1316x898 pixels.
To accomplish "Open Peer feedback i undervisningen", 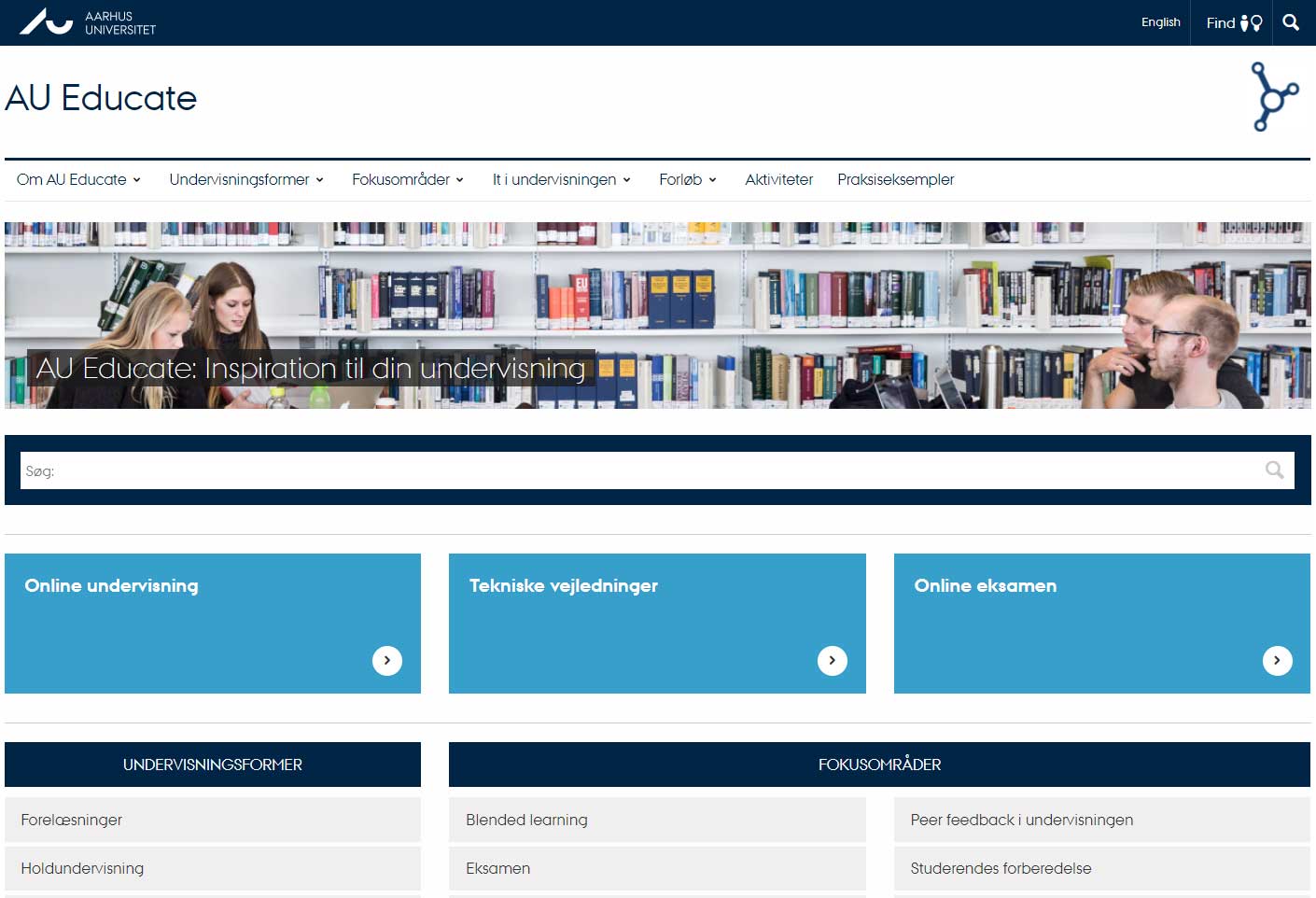I will pyautogui.click(x=1102, y=820).
